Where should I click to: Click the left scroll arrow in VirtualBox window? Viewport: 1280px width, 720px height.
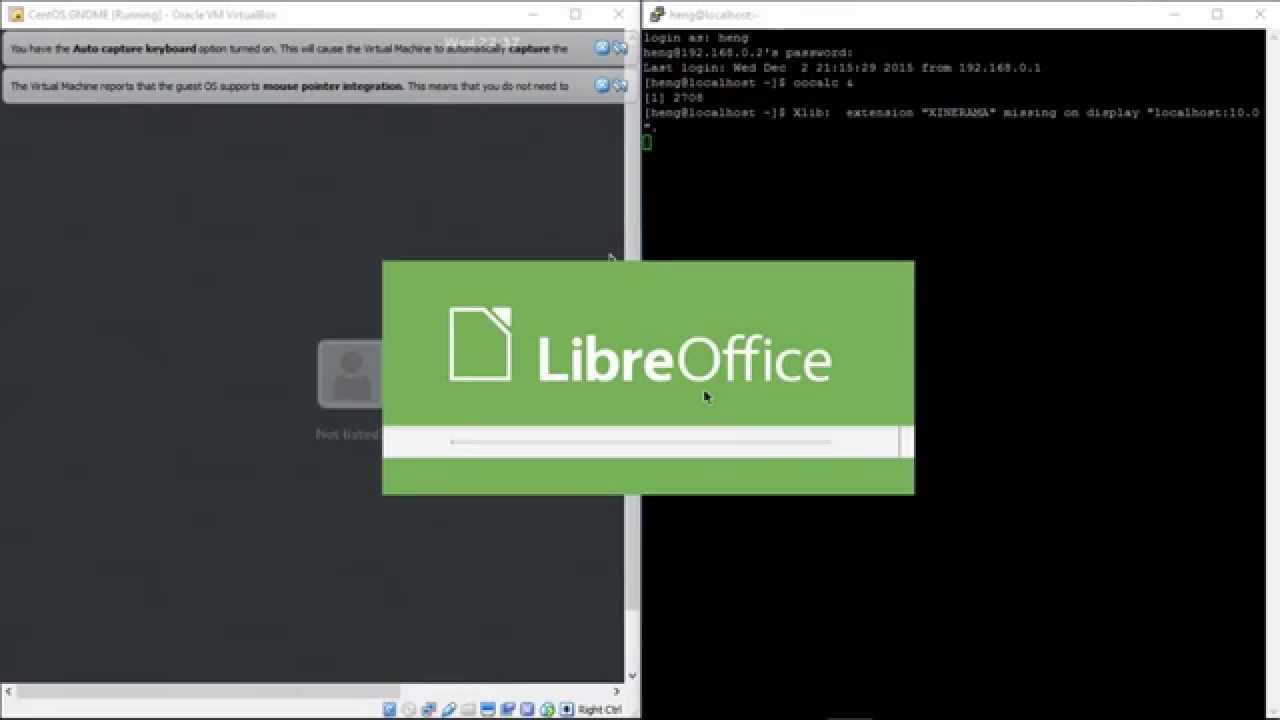pyautogui.click(x=8, y=691)
